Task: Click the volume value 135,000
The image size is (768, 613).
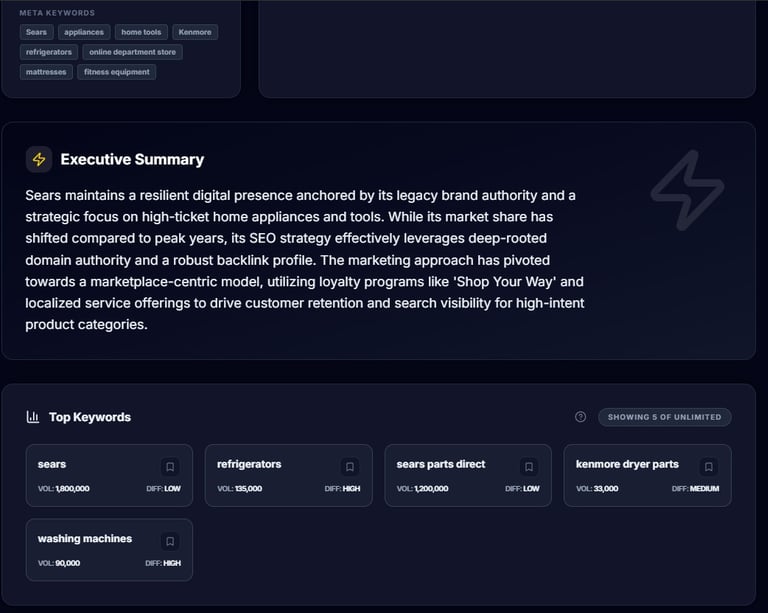Action: [x=248, y=489]
